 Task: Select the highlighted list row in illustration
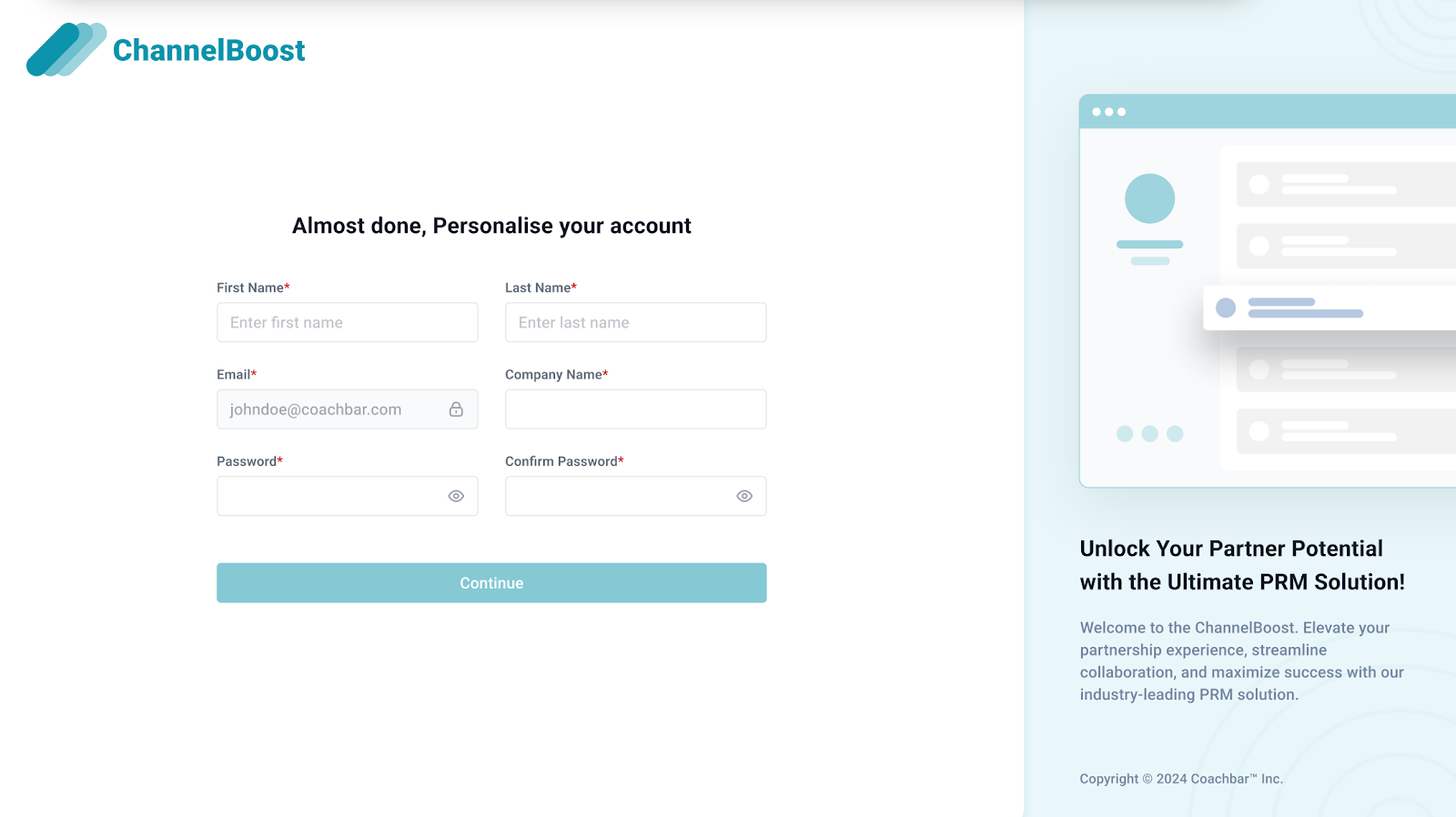[1330, 308]
